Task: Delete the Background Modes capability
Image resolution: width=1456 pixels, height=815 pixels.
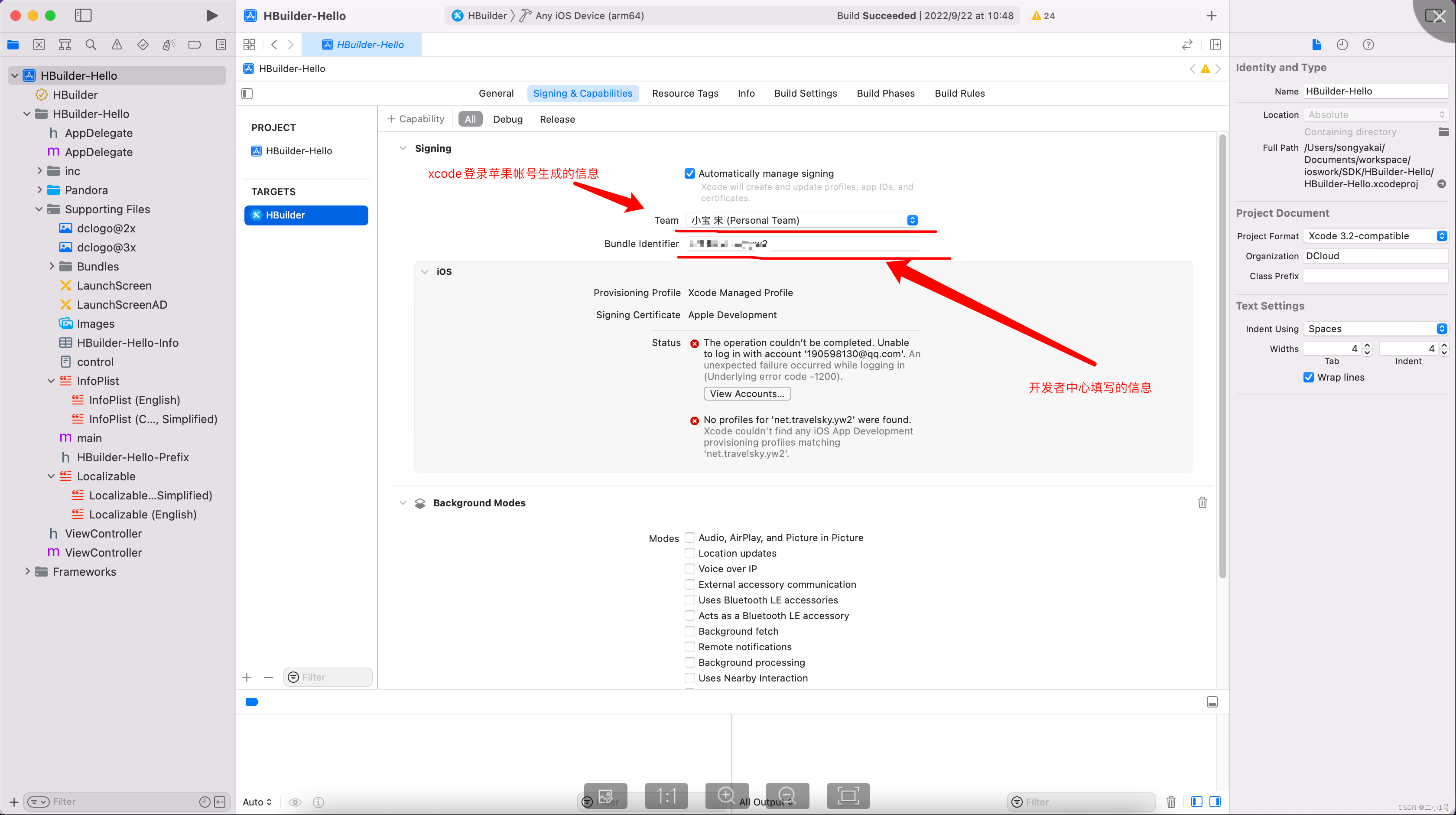Action: pyautogui.click(x=1202, y=502)
